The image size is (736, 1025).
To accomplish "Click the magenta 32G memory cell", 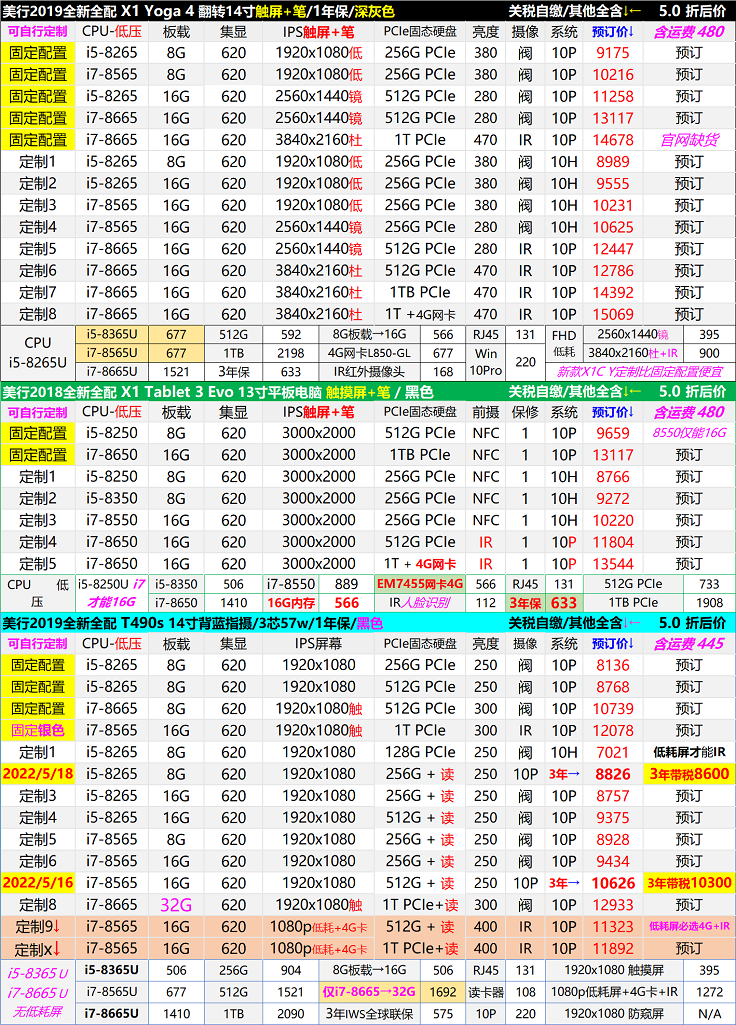I will [x=176, y=905].
